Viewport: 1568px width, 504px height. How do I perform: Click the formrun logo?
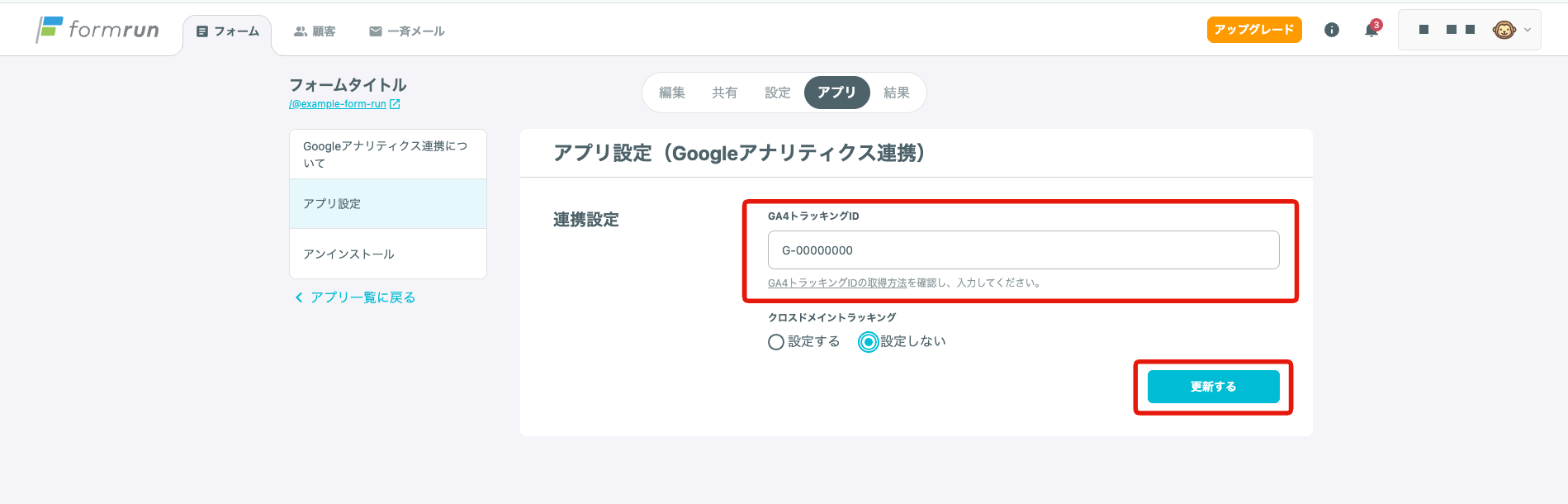point(97,30)
